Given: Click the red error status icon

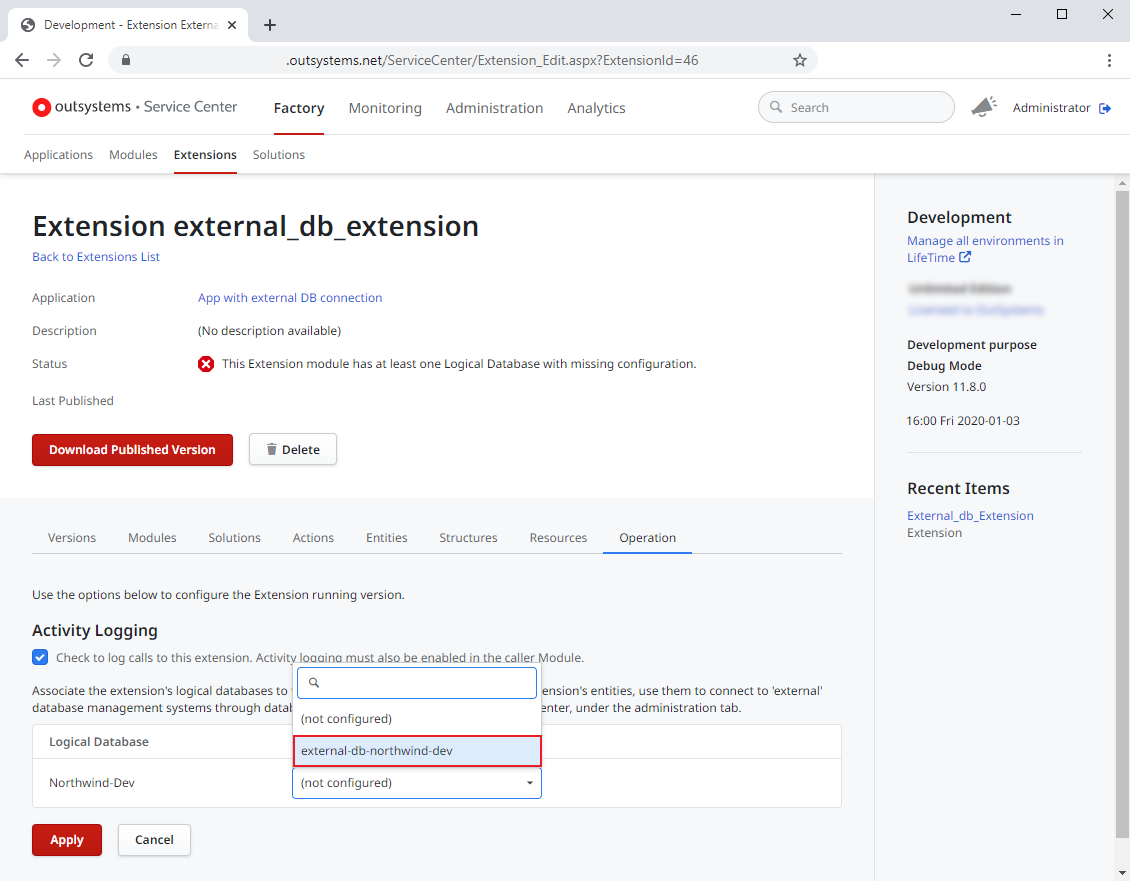Looking at the screenshot, I should pos(206,363).
